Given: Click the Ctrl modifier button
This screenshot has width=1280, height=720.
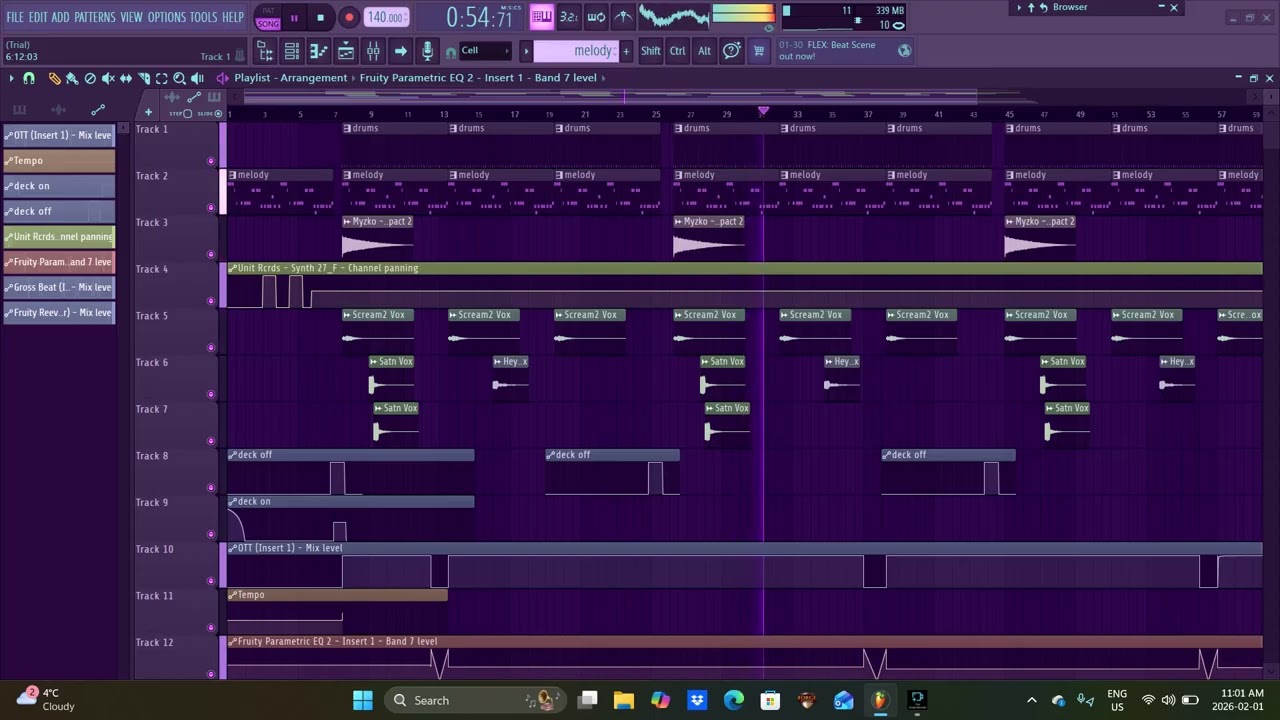Looking at the screenshot, I should tap(678, 51).
